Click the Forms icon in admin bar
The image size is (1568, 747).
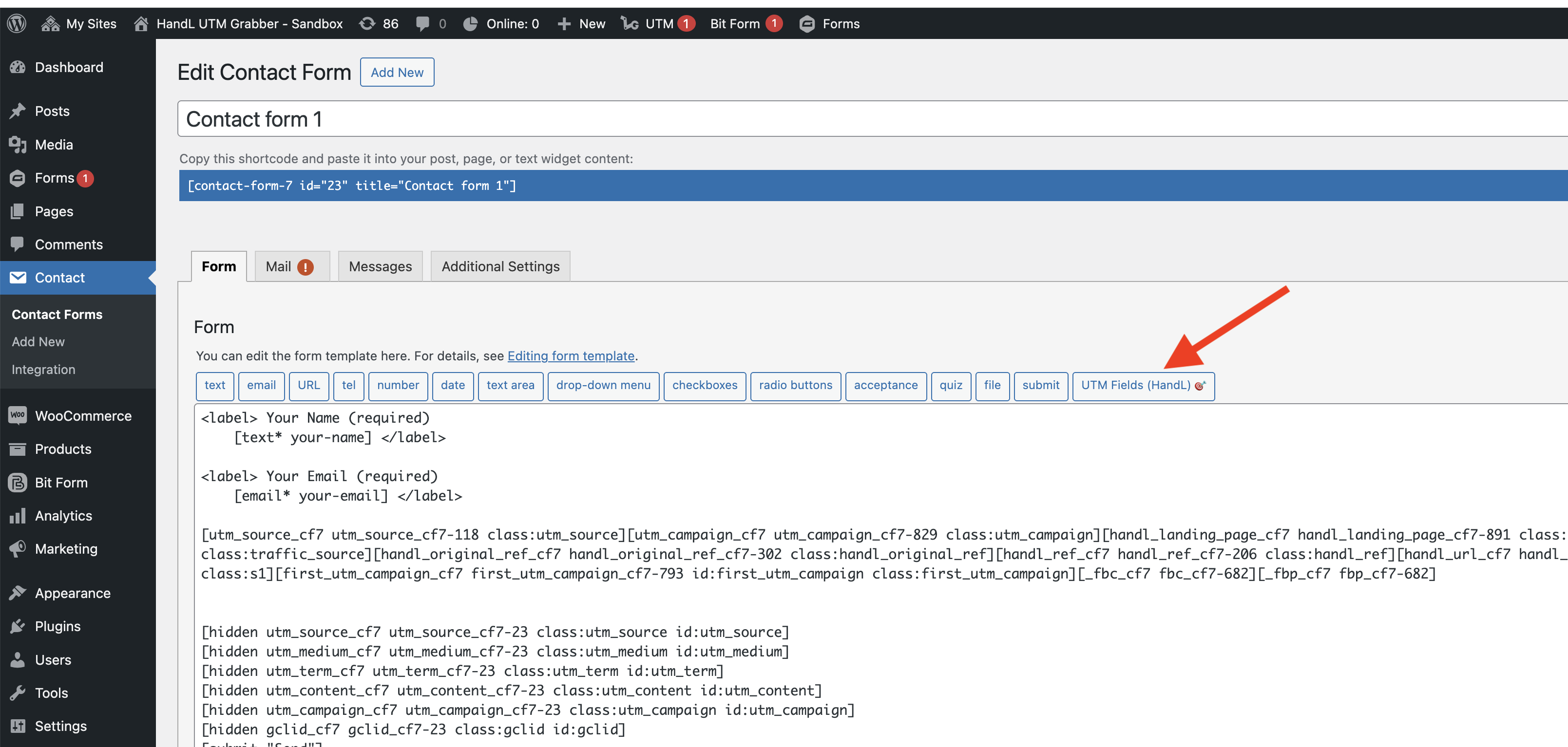pyautogui.click(x=807, y=24)
